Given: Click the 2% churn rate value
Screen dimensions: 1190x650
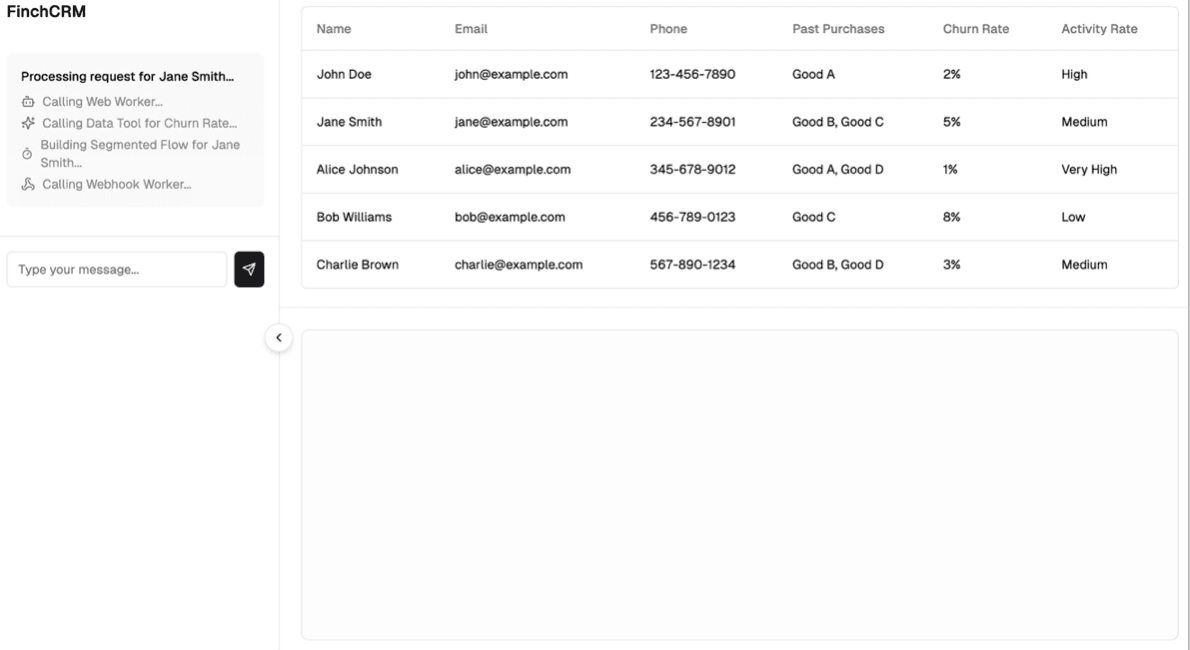Looking at the screenshot, I should (952, 74).
